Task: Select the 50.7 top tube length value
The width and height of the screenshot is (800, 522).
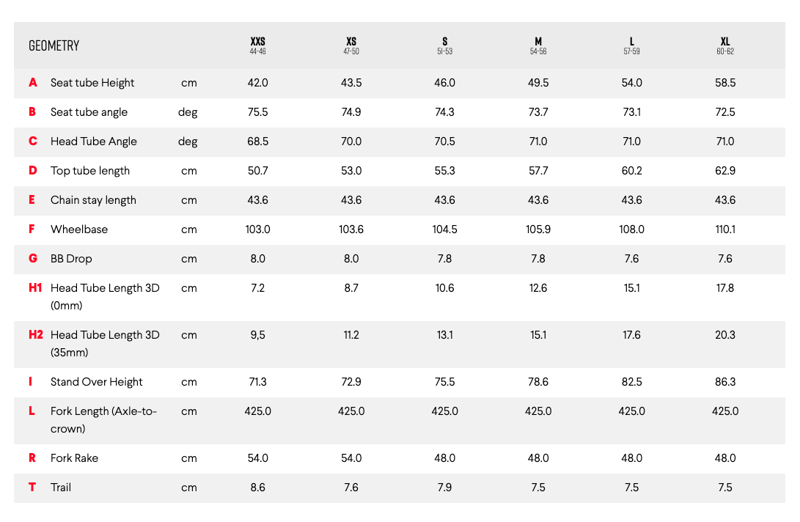Action: point(258,171)
